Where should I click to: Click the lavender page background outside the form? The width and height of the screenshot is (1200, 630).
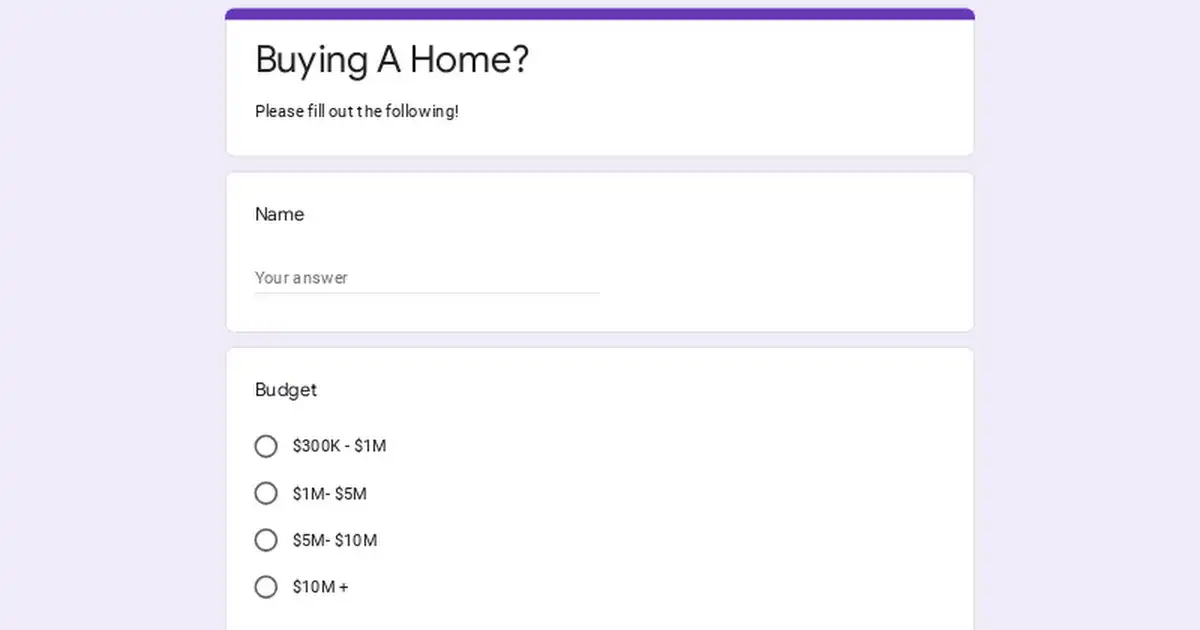coord(100,300)
